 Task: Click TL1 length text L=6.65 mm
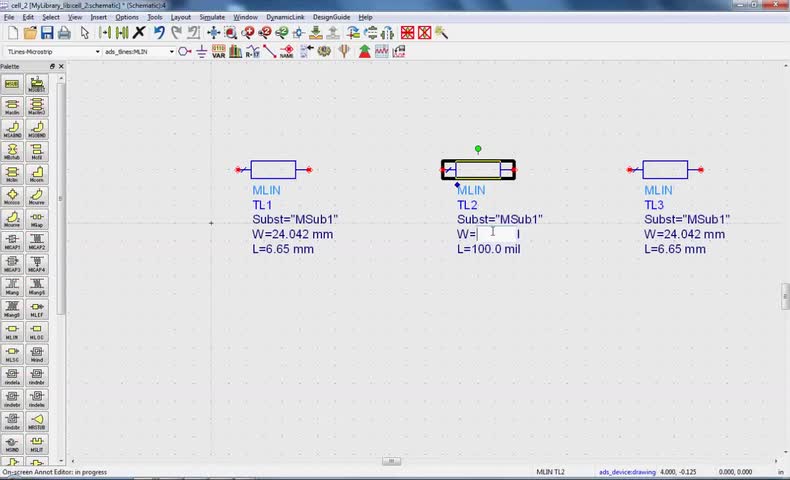point(283,249)
